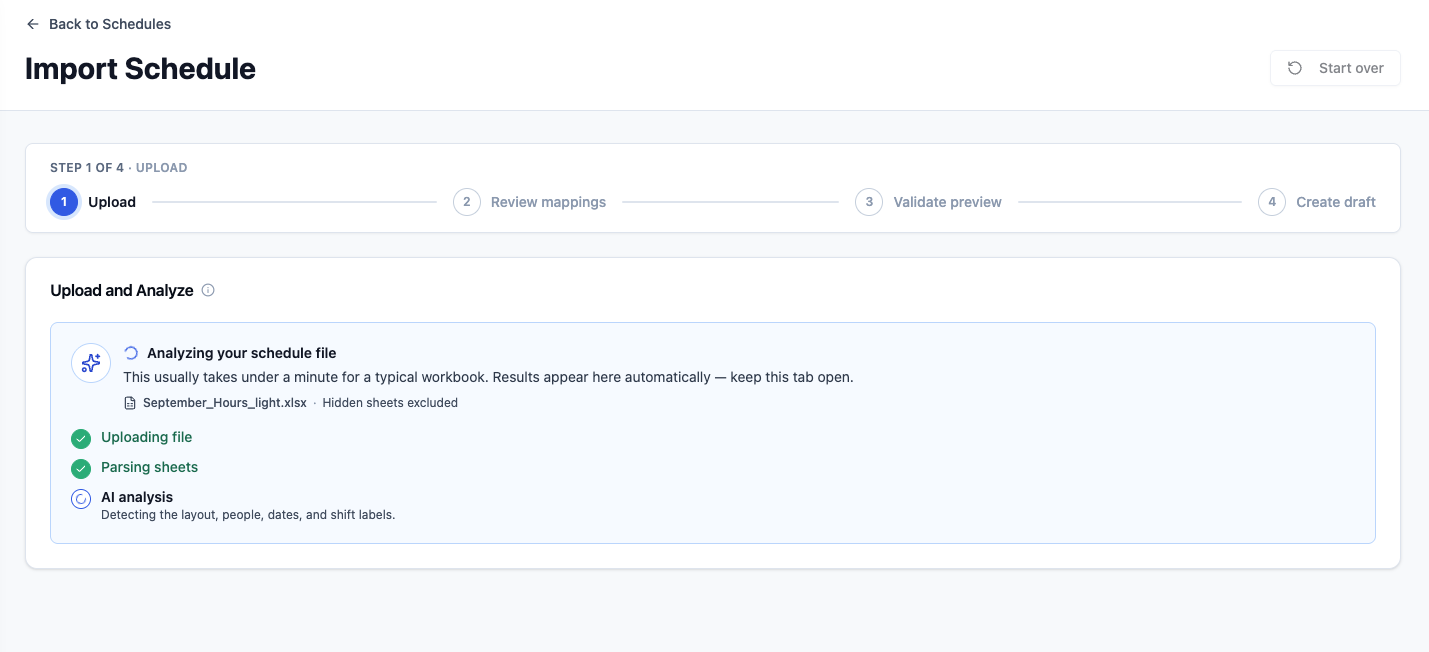Click the Review mappings step label
This screenshot has height=652, width=1429.
pyautogui.click(x=548, y=202)
